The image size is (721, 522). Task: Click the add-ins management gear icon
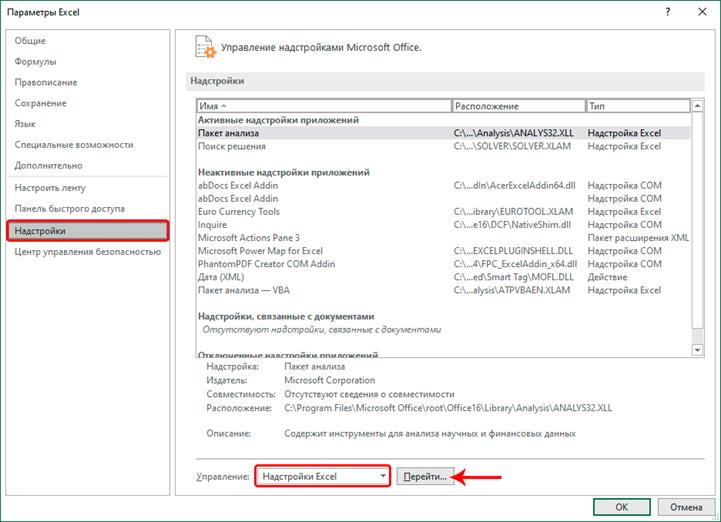pos(205,47)
